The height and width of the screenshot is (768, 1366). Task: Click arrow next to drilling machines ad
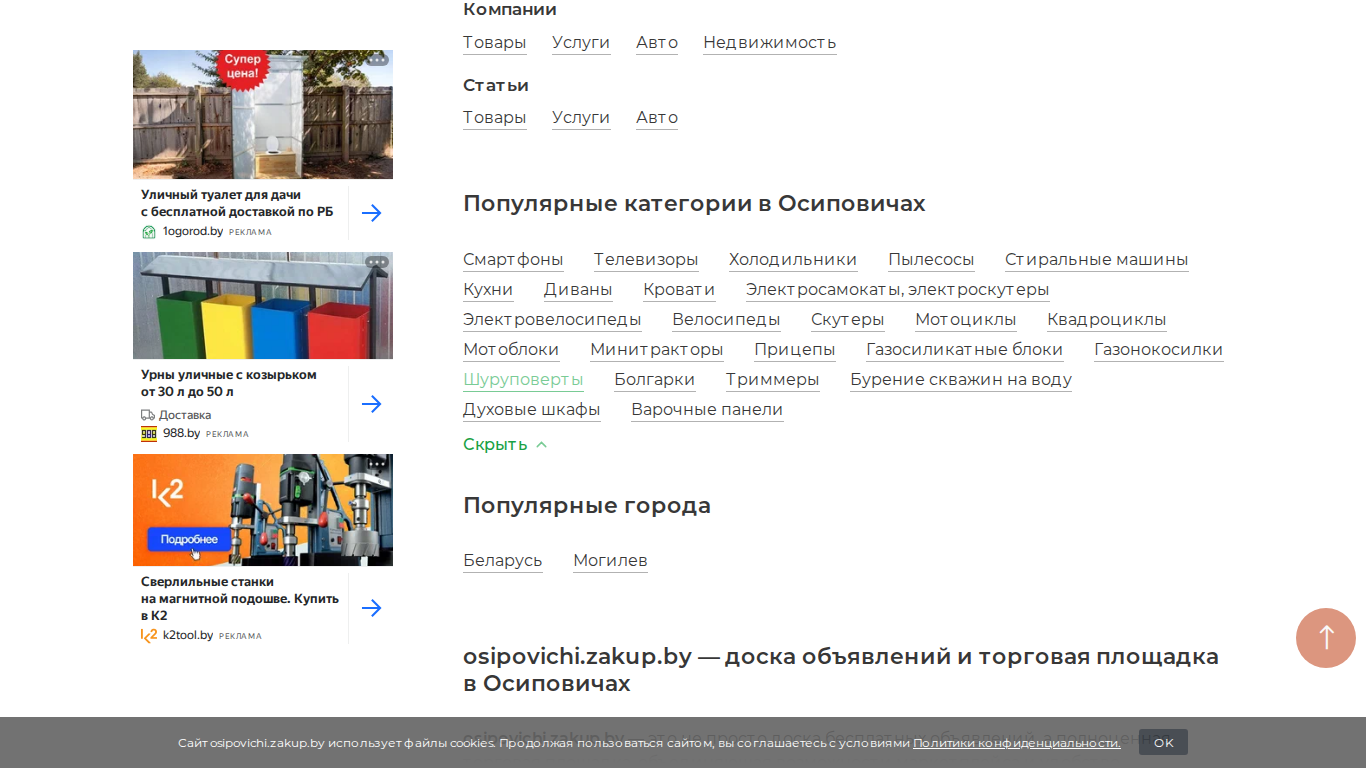(371, 608)
